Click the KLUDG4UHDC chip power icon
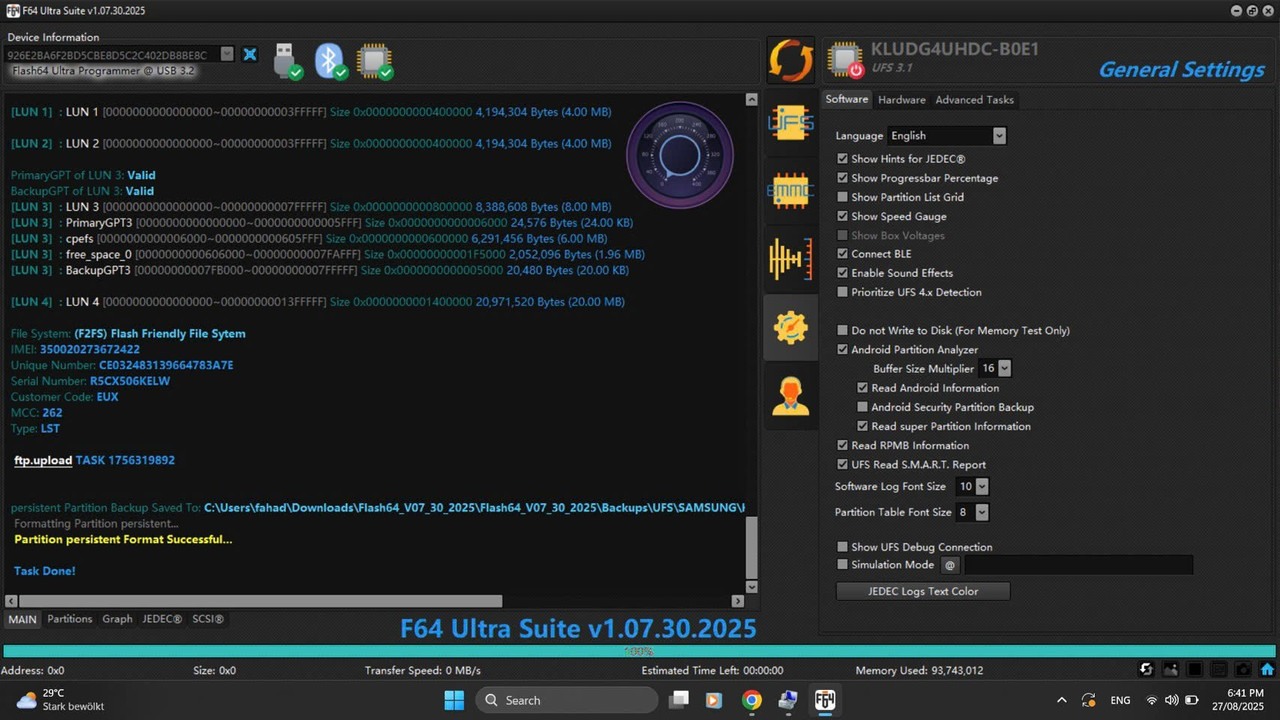The width and height of the screenshot is (1280, 720). pyautogui.click(x=846, y=60)
